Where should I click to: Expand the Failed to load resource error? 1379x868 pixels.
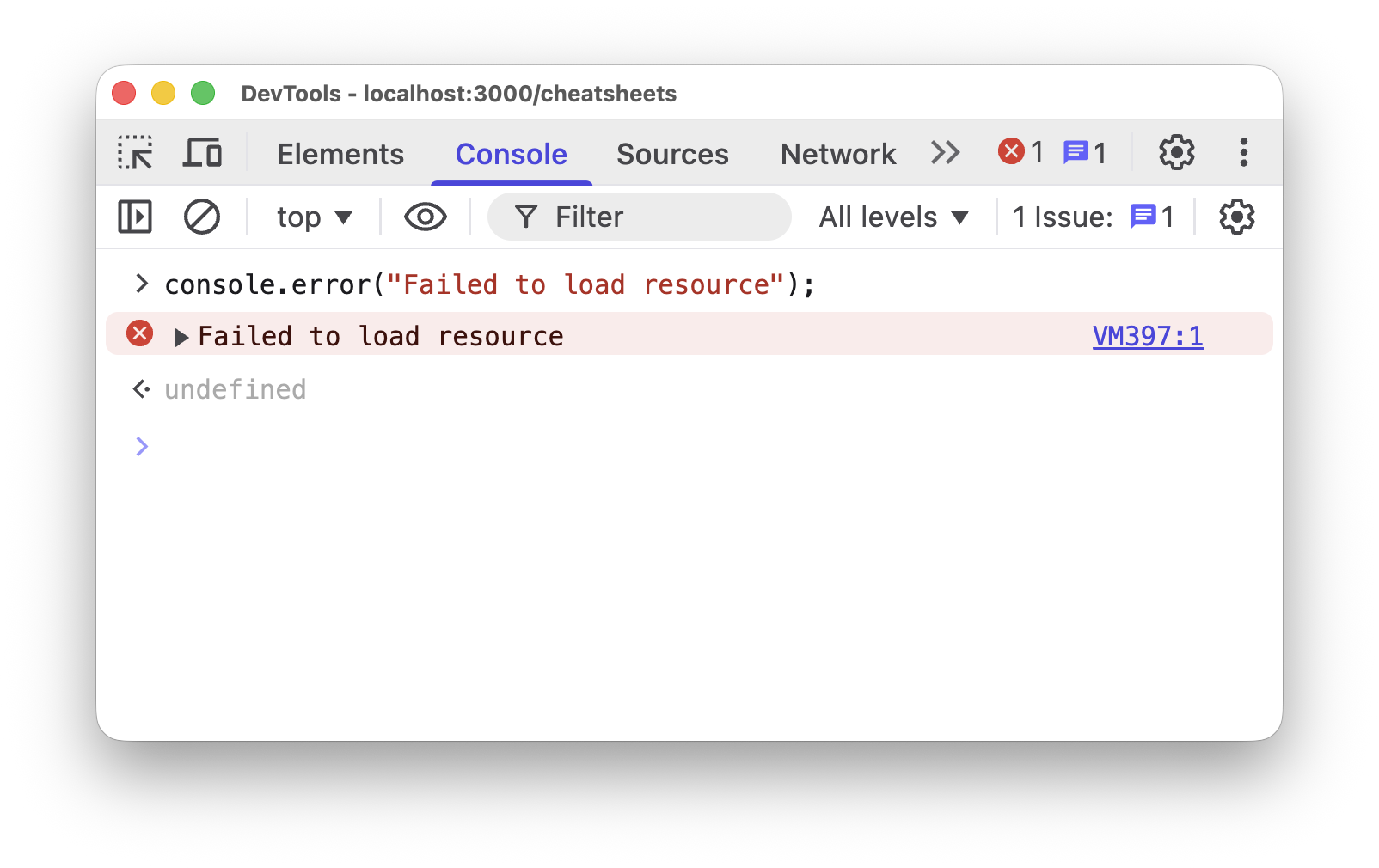coord(181,338)
